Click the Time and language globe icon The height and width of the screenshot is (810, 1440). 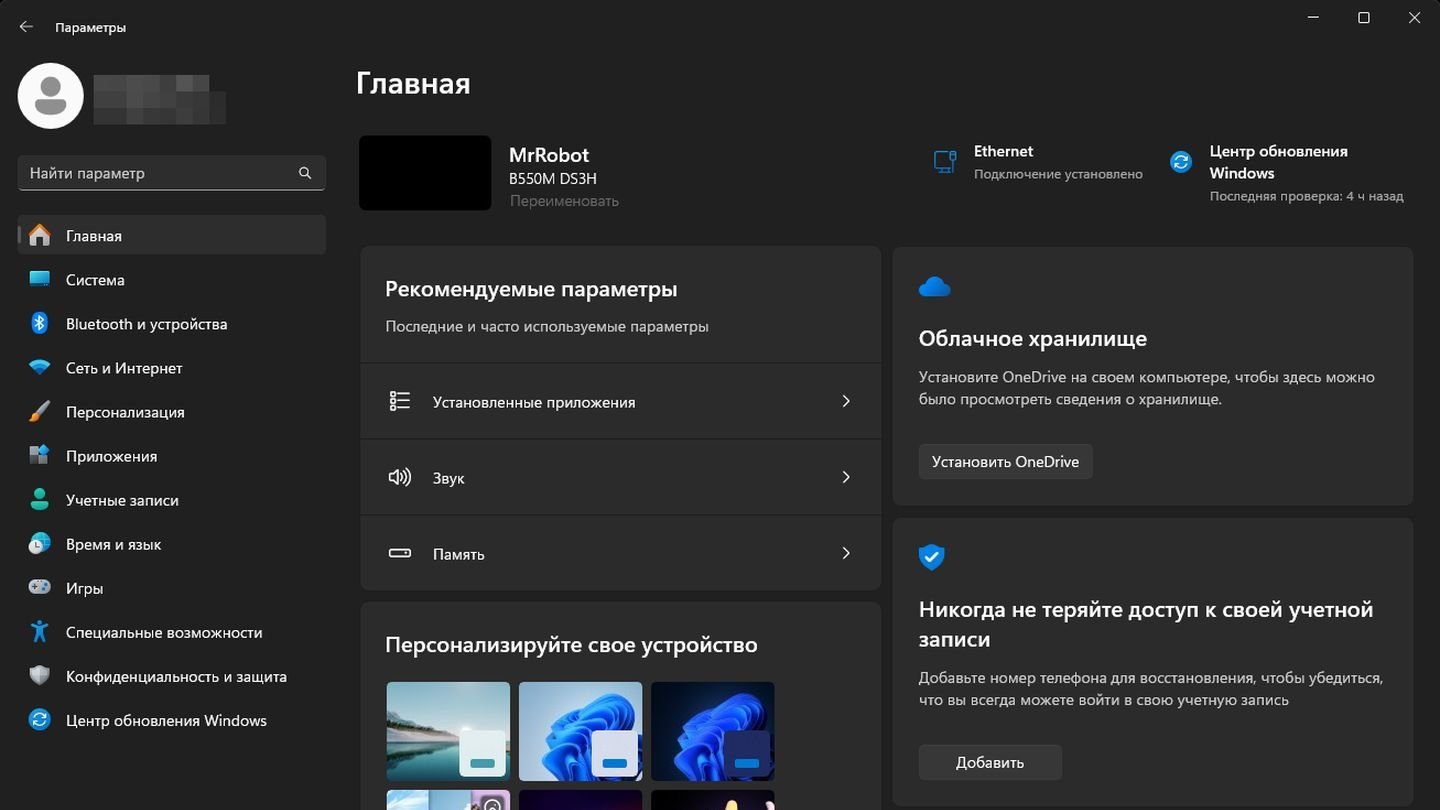[x=39, y=544]
